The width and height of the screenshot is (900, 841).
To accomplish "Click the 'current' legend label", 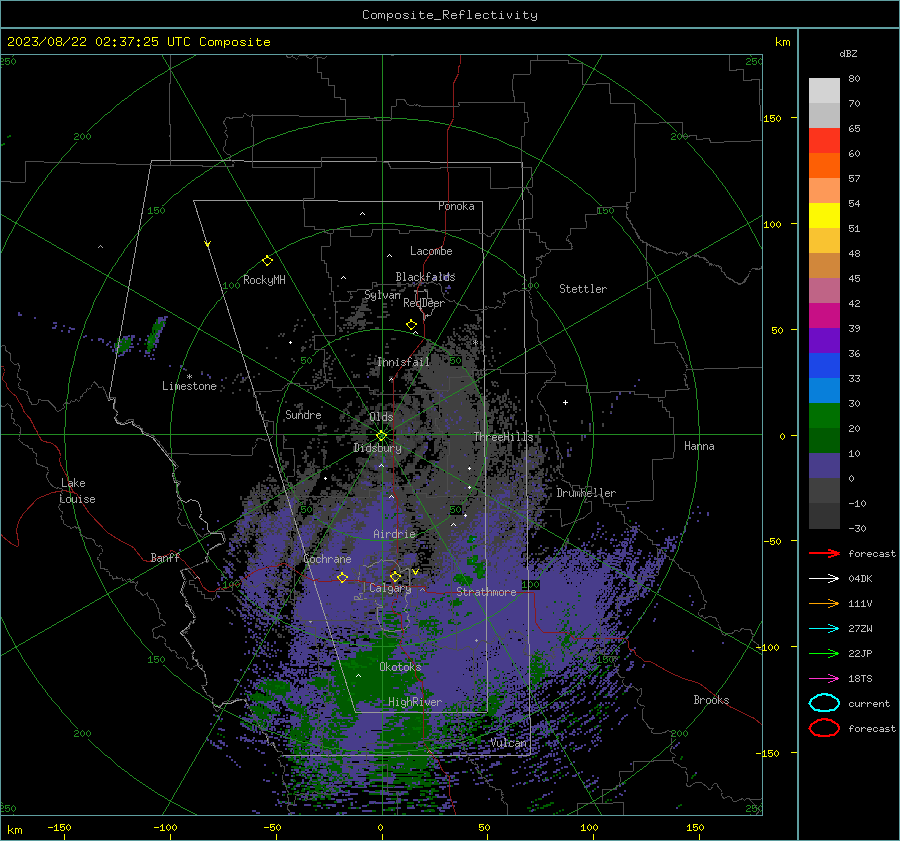I will [868, 703].
